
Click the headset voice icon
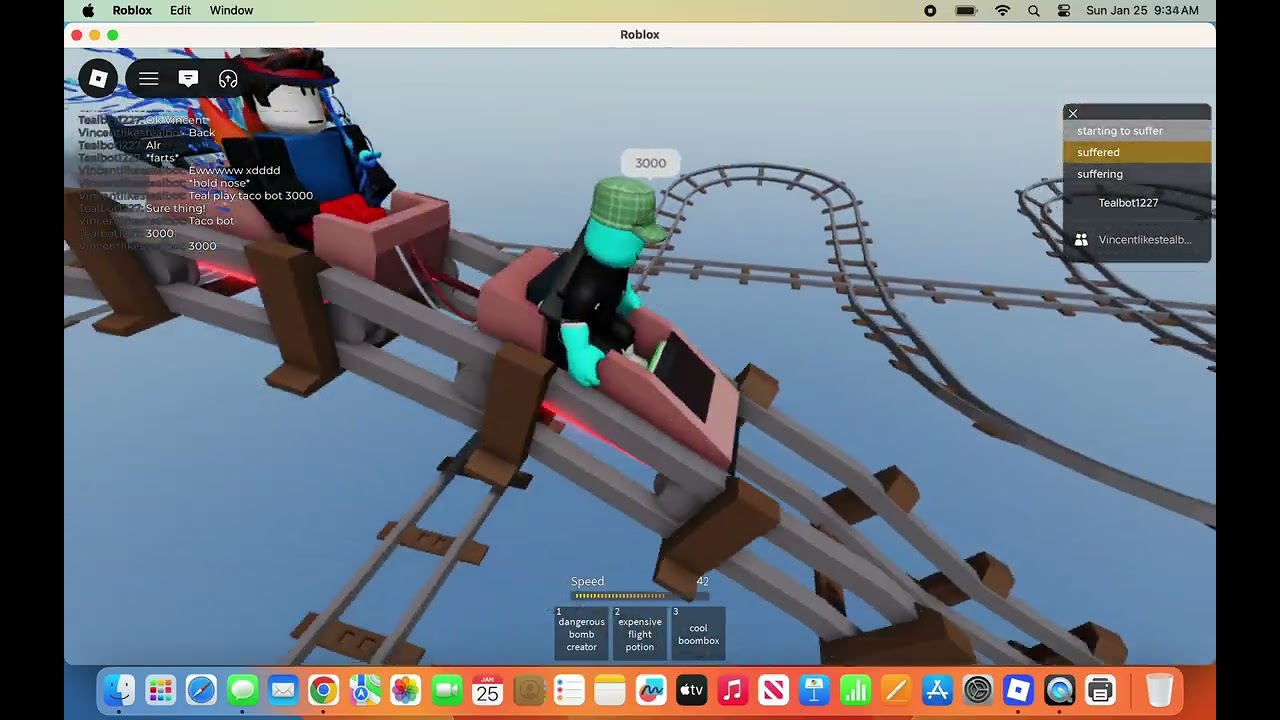coord(228,78)
